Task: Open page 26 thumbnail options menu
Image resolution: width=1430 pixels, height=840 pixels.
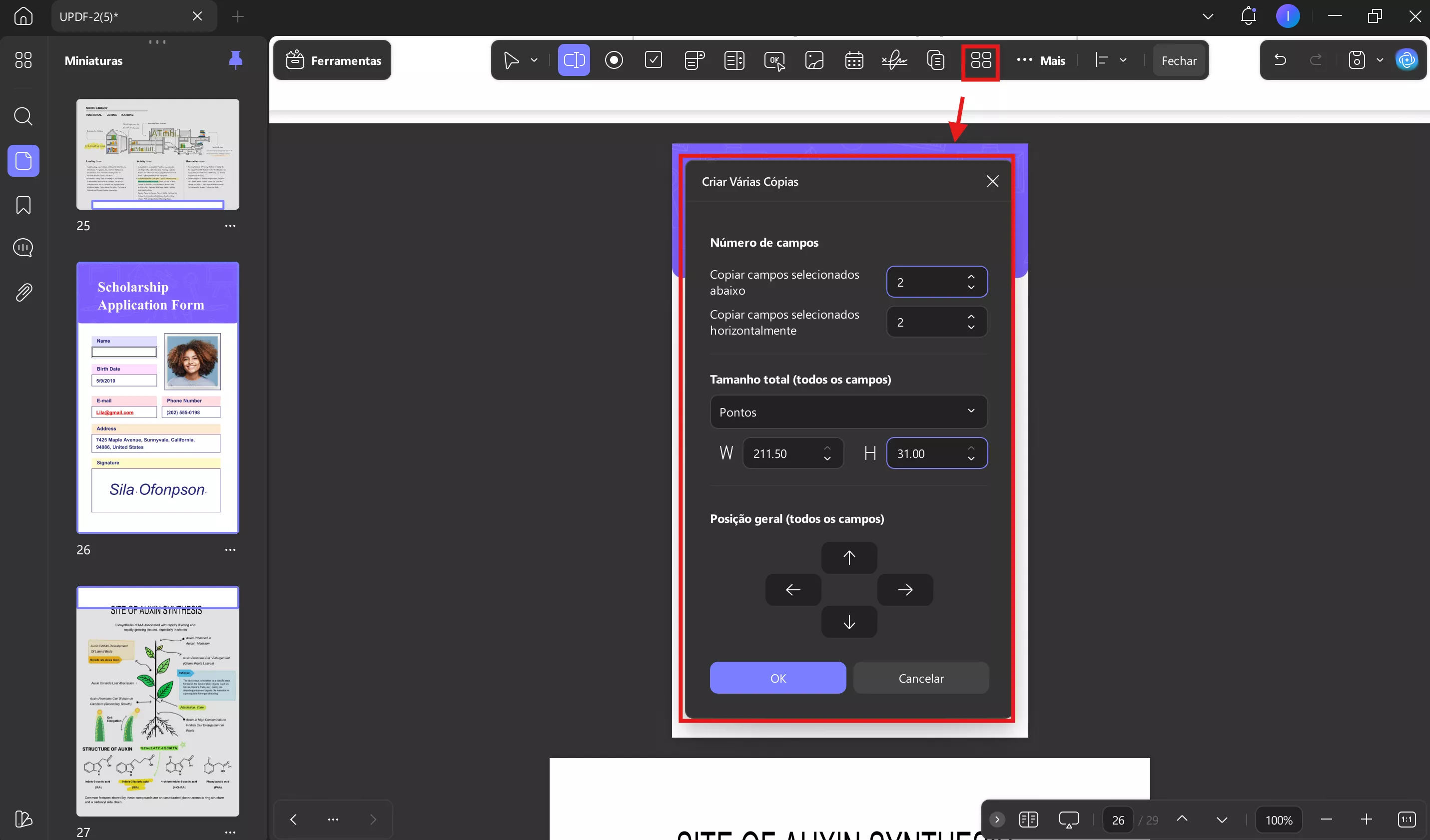Action: (x=230, y=550)
